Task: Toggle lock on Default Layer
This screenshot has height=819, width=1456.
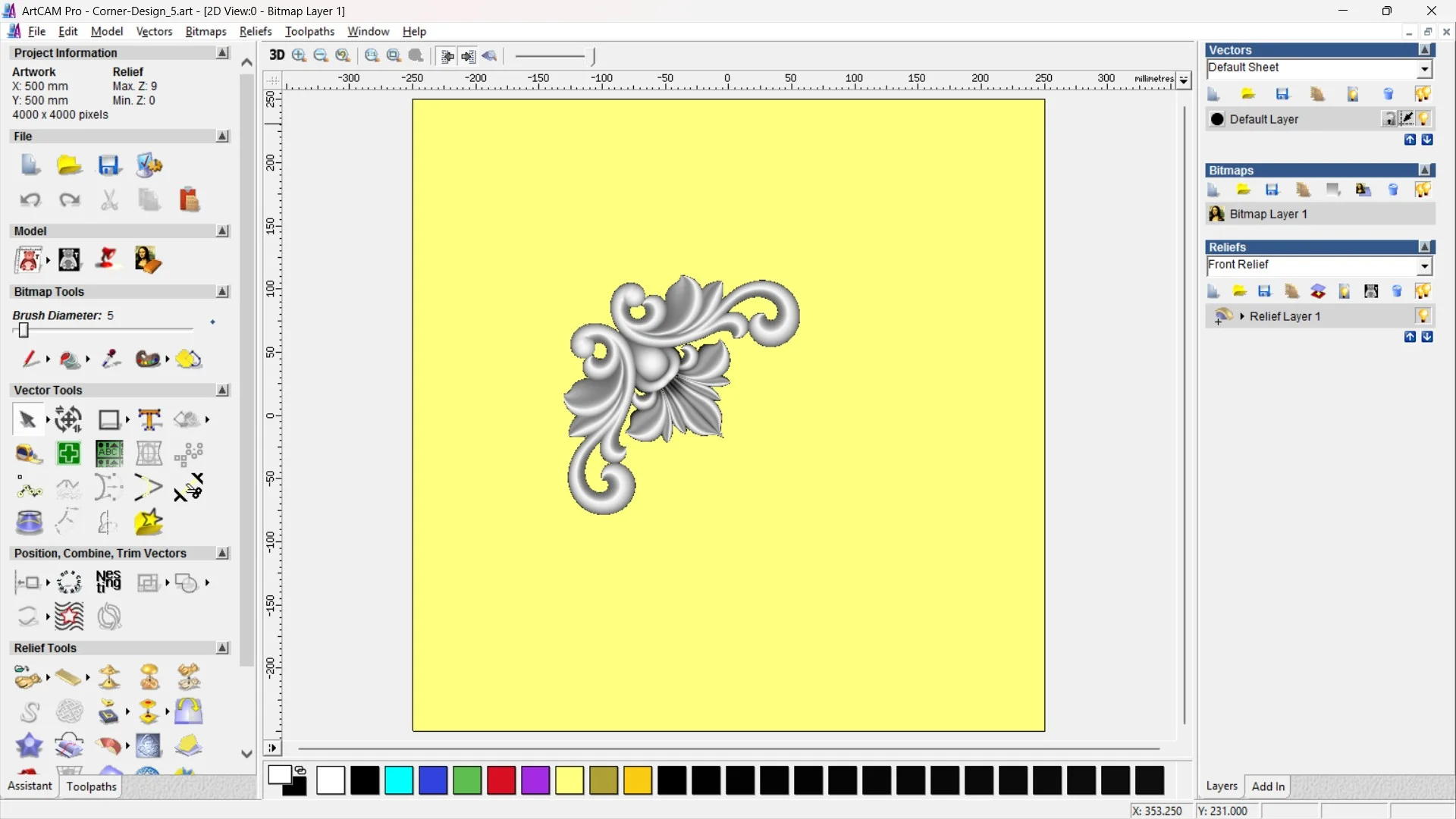Action: click(x=1389, y=119)
